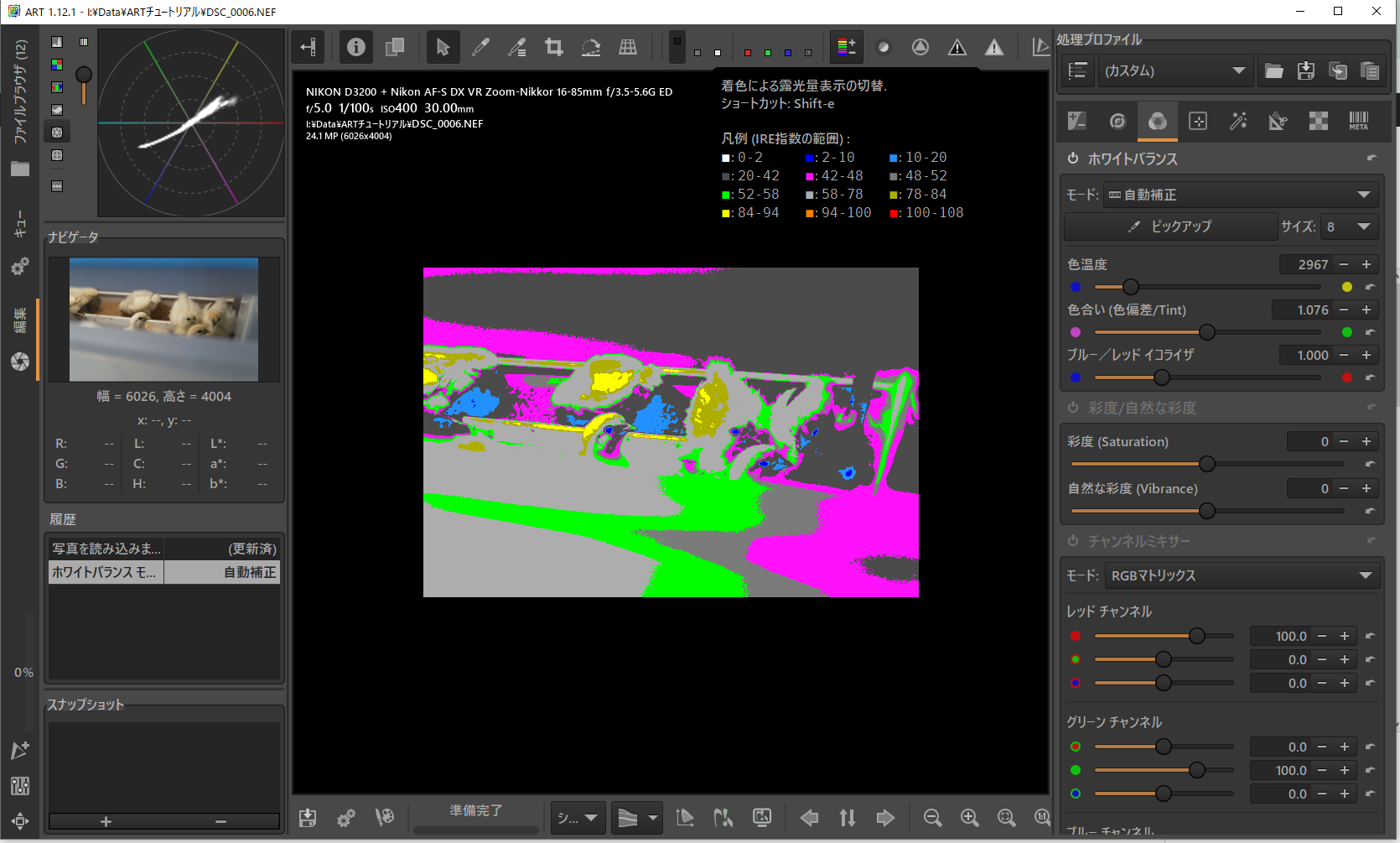Add a snapshot with the plus button
1400x843 pixels.
pos(106,822)
